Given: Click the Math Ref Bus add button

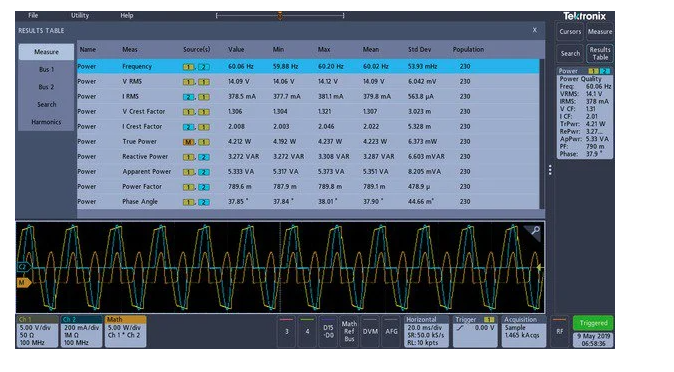Looking at the screenshot, I should tap(349, 332).
